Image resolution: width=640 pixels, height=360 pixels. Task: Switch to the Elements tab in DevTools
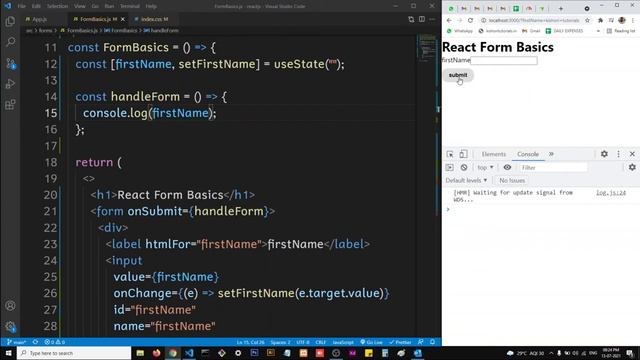point(493,154)
